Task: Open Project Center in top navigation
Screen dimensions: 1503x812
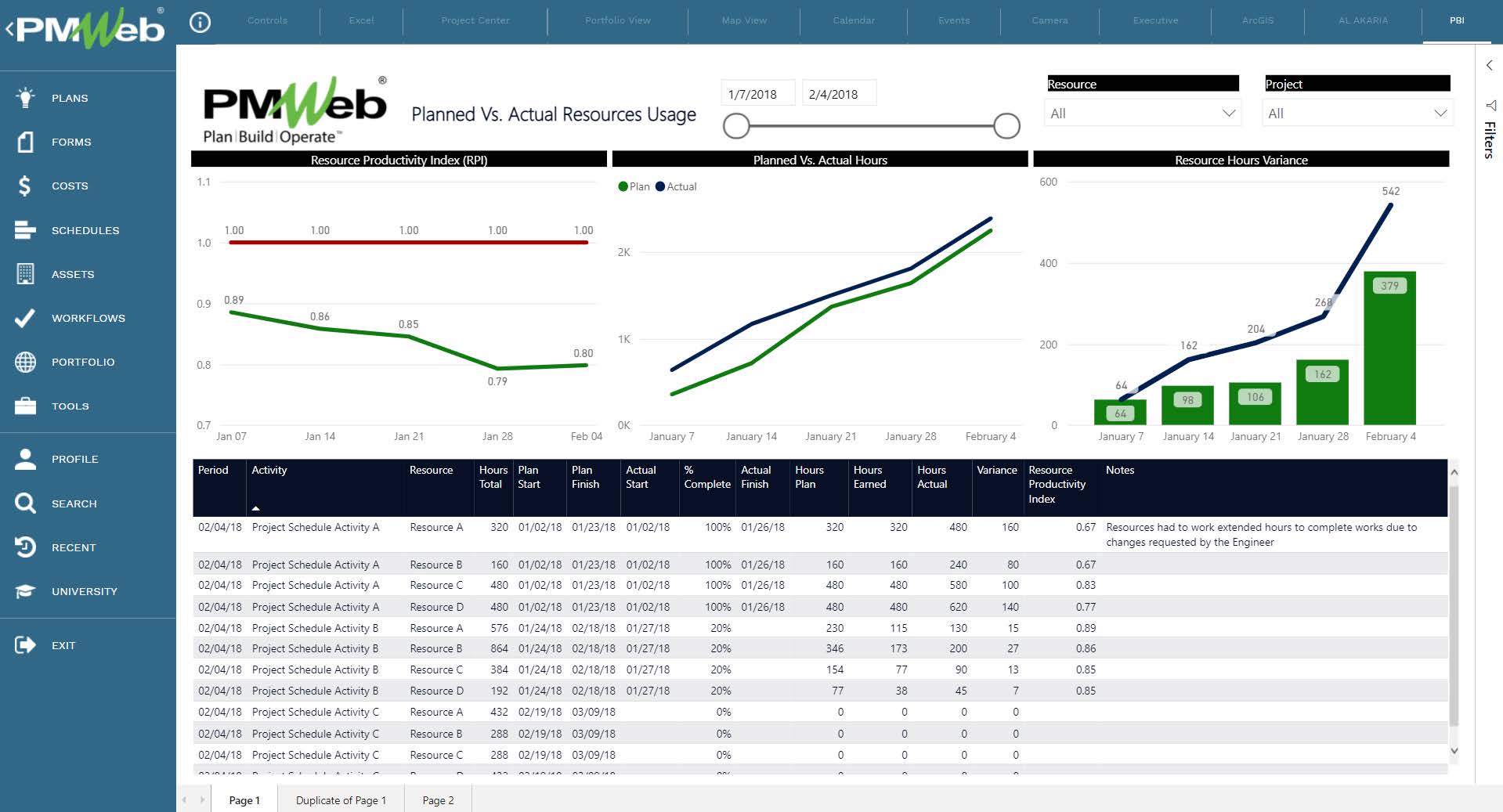Action: pyautogui.click(x=475, y=20)
